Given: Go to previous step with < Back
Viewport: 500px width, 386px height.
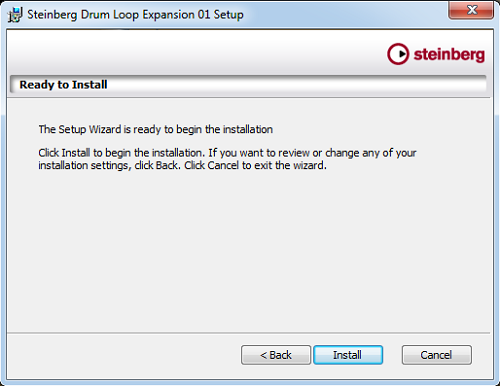Looking at the screenshot, I should pos(276,355).
